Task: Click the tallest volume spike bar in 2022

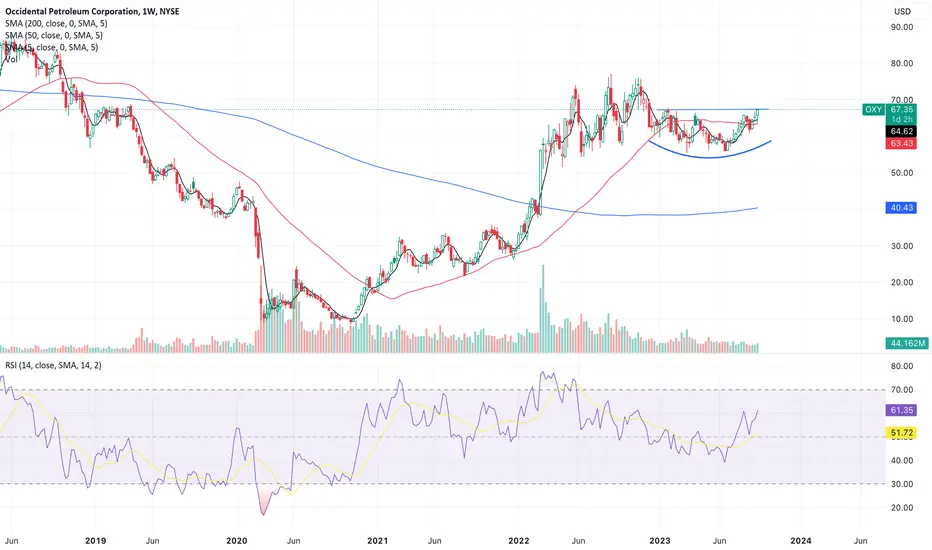Action: (543, 309)
